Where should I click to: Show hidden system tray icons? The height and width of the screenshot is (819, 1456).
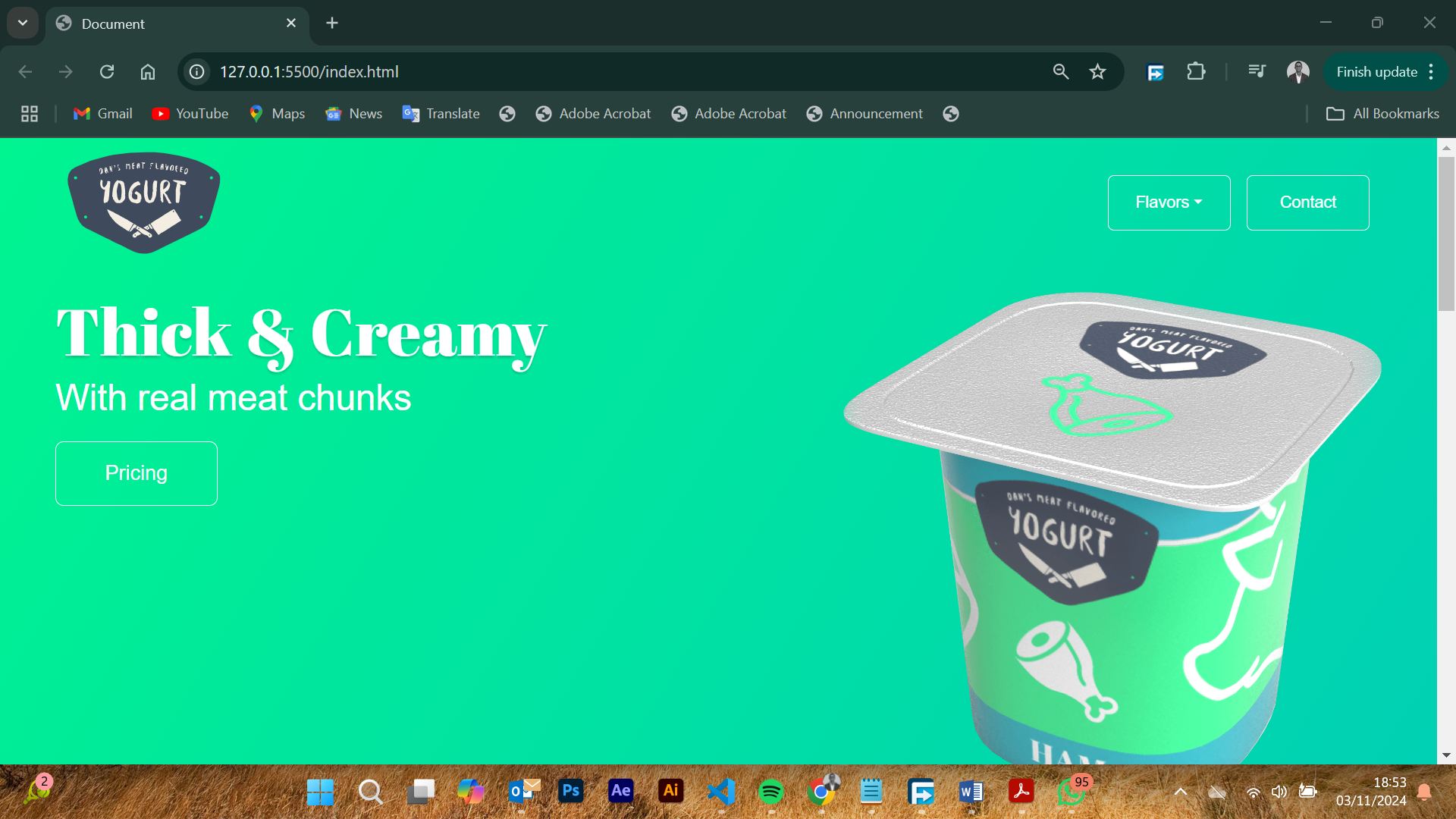click(x=1181, y=792)
